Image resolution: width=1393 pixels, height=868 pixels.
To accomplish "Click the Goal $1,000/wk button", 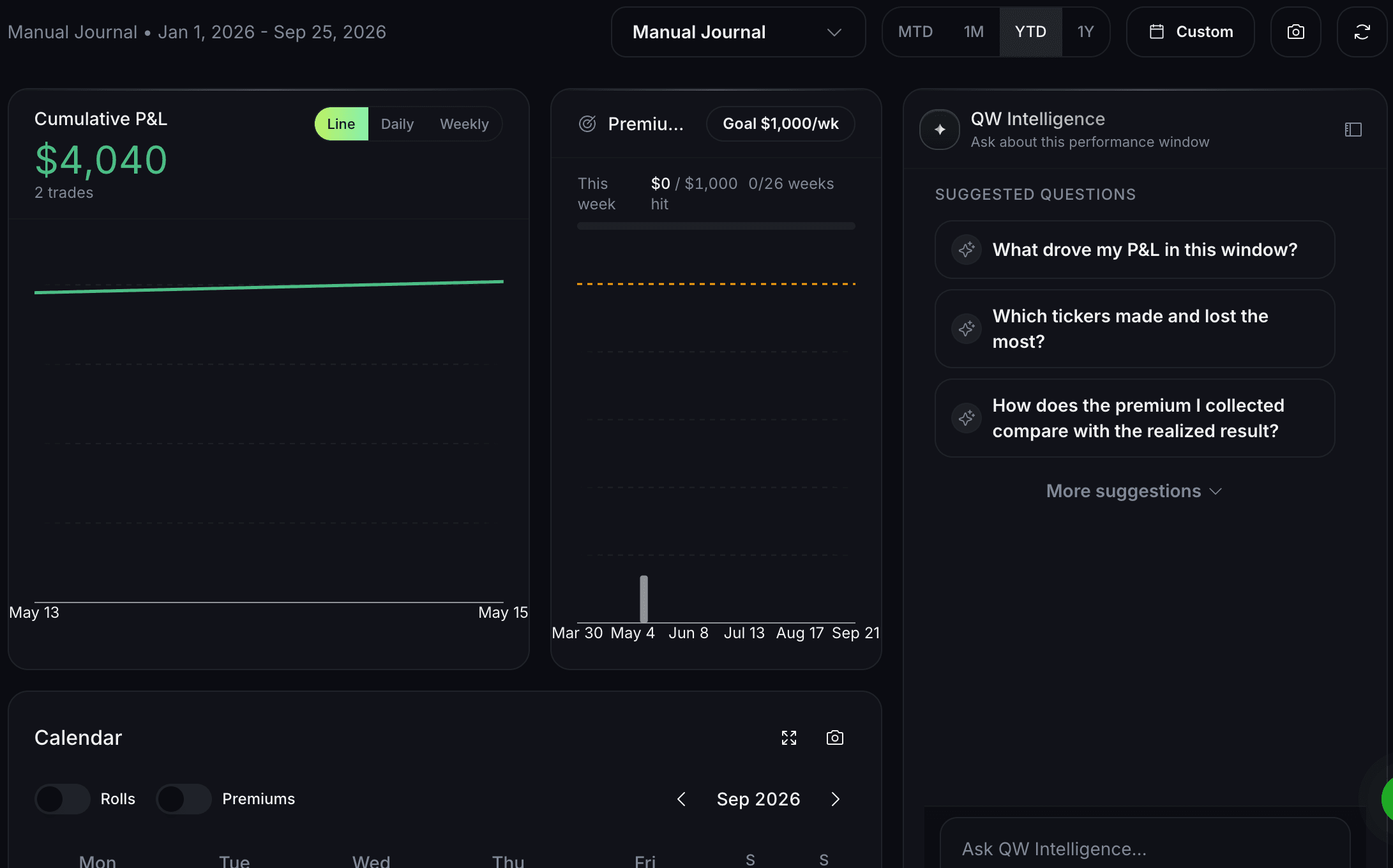I will tap(780, 124).
